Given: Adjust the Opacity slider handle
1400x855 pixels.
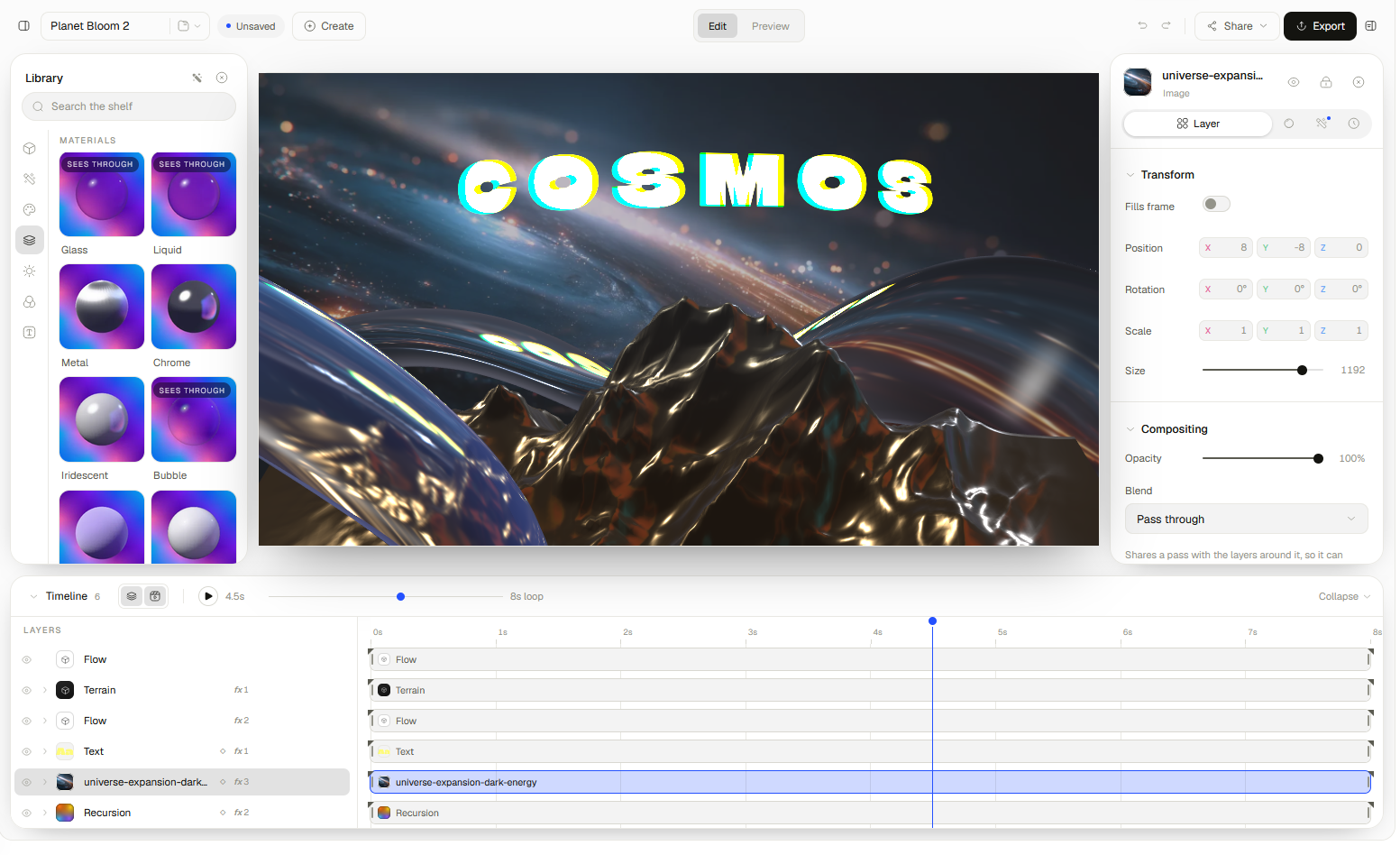Looking at the screenshot, I should (1318, 459).
